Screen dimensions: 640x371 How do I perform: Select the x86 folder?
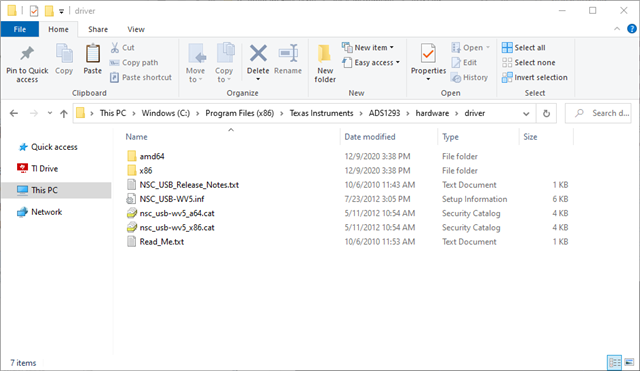click(146, 171)
